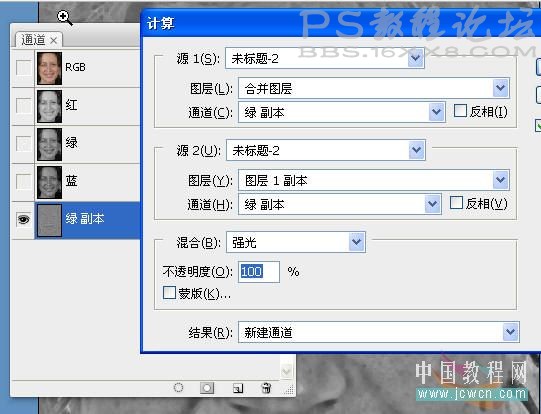Show the RGB channel visibility box
Image resolution: width=541 pixels, height=414 pixels.
[23, 68]
